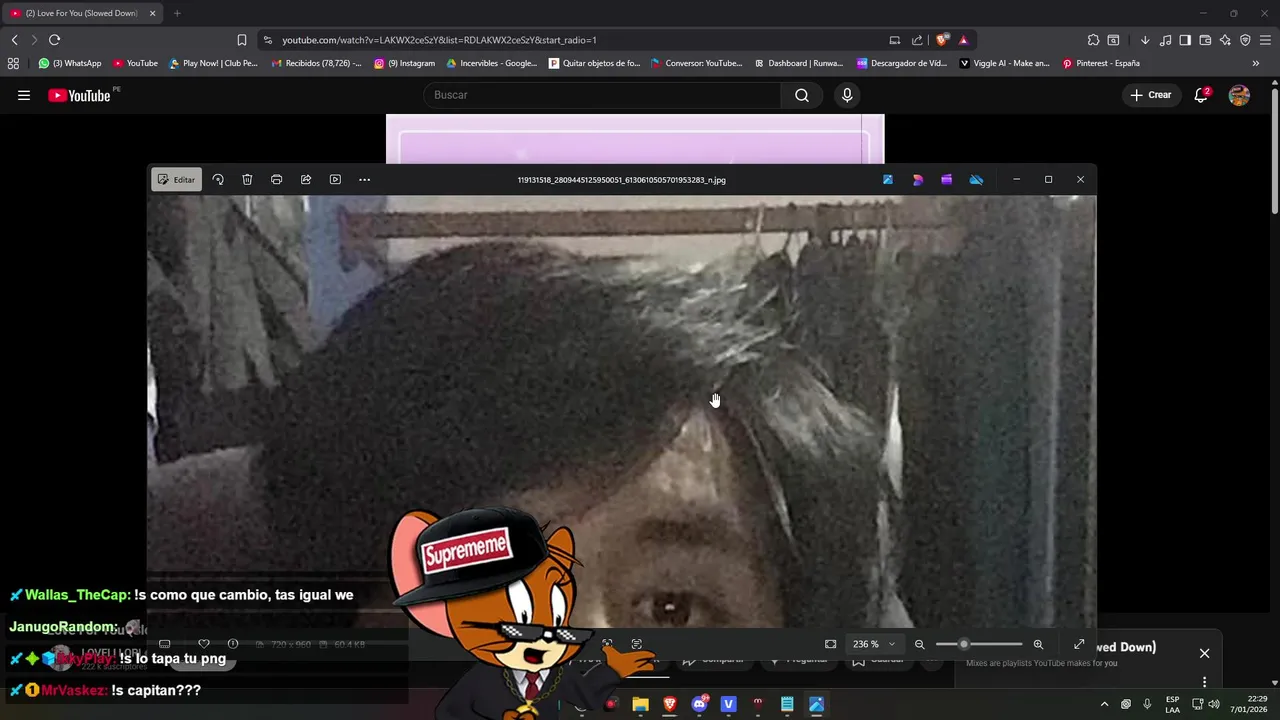Open browser apps grid icon

coord(13,63)
